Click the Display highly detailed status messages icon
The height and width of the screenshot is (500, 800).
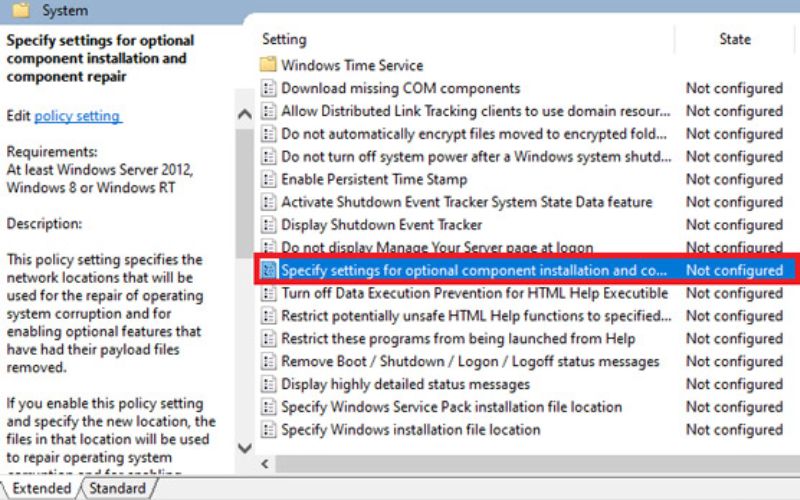[x=268, y=384]
